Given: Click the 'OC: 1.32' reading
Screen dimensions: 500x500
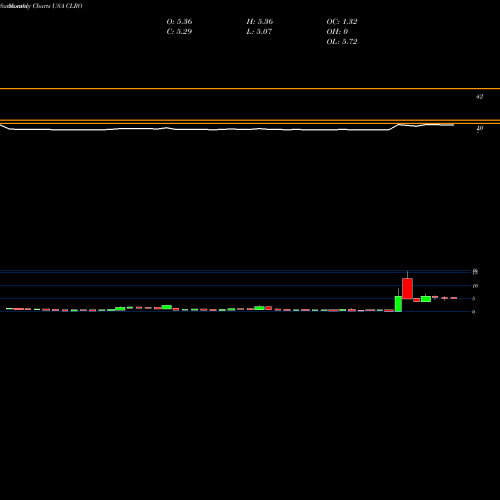Looking at the screenshot, I should (342, 22).
